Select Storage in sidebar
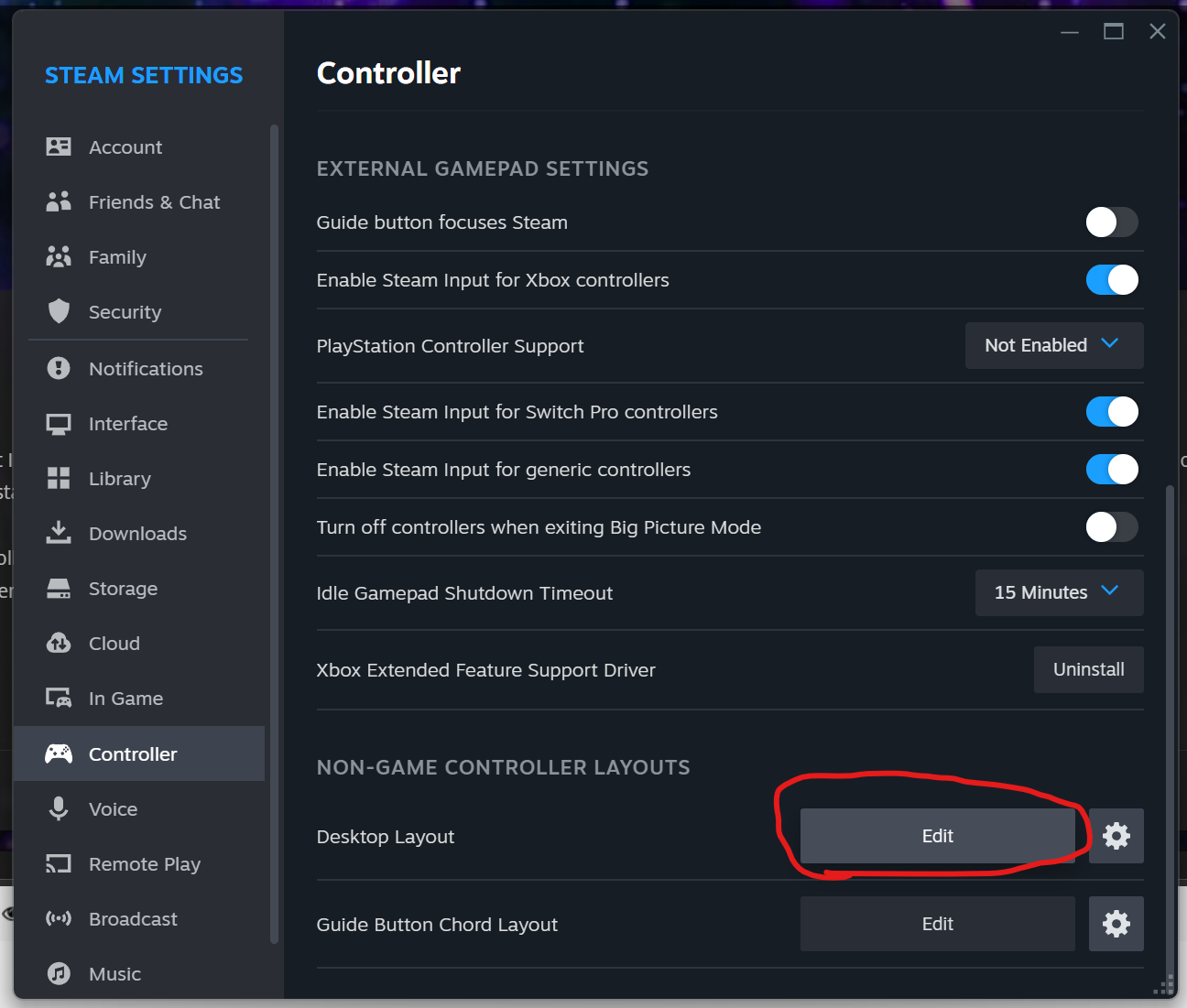 coord(139,588)
